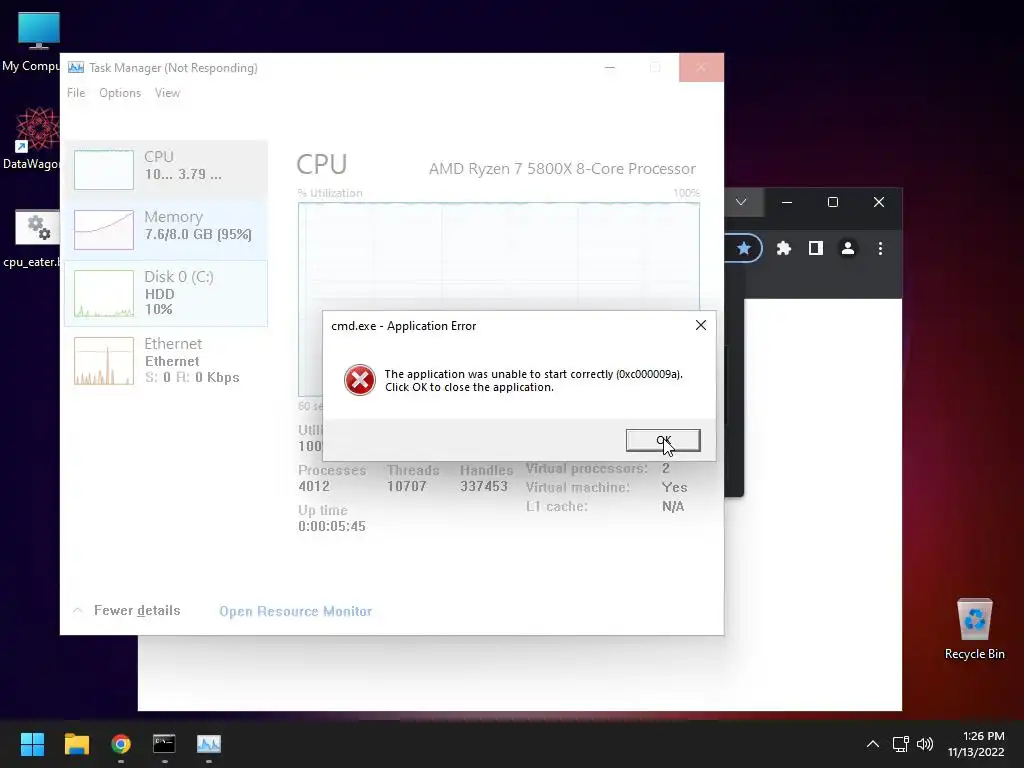Click the volume speaker tray icon
Image resolution: width=1024 pixels, height=768 pixels.
click(x=925, y=744)
